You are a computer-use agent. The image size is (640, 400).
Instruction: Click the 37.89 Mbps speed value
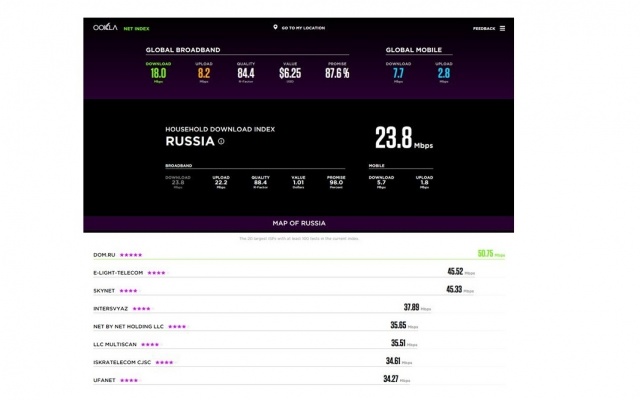click(x=417, y=307)
